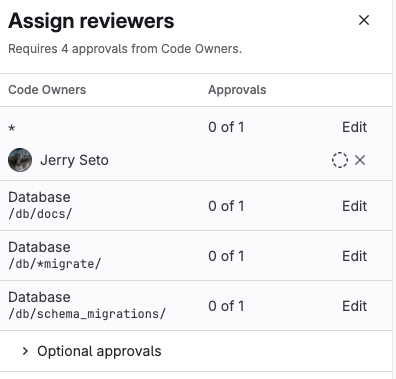Select the Database /db/docs/ rule

[196, 206]
